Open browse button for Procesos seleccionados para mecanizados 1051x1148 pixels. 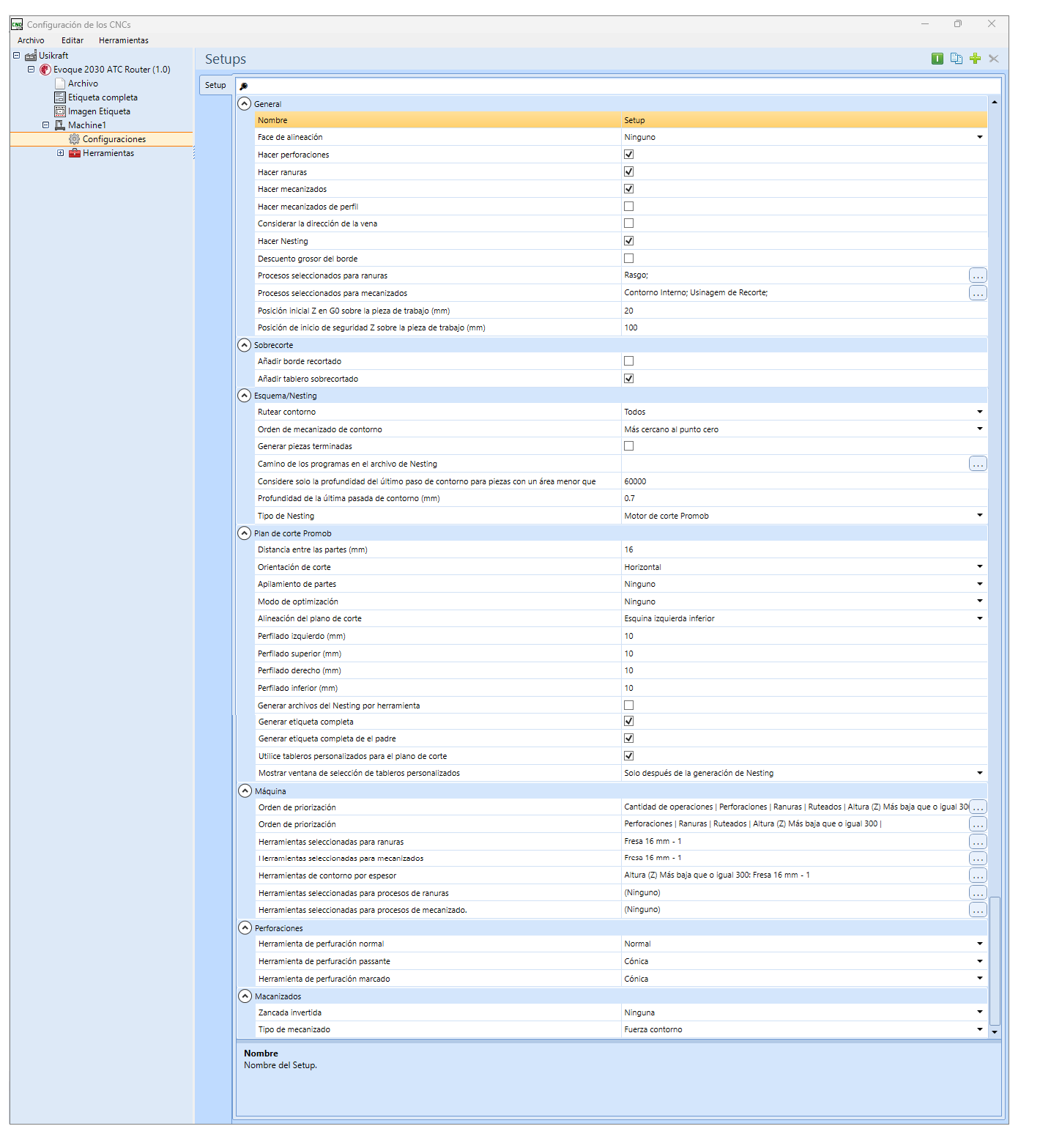coord(978,293)
